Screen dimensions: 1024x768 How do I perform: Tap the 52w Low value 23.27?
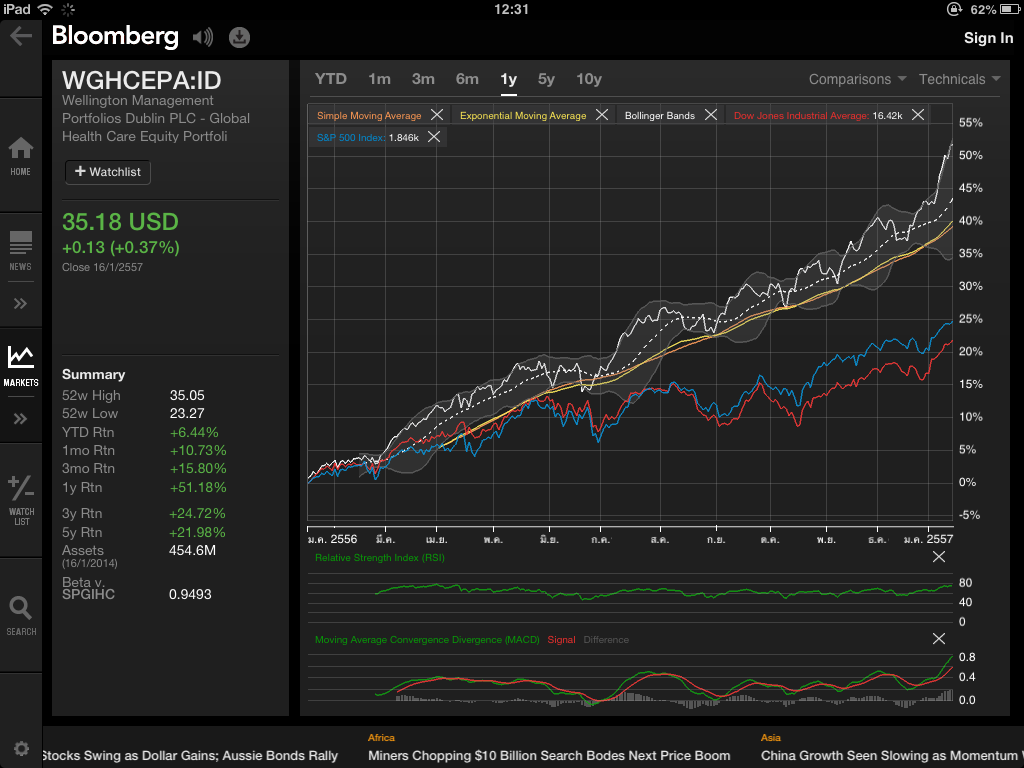187,413
